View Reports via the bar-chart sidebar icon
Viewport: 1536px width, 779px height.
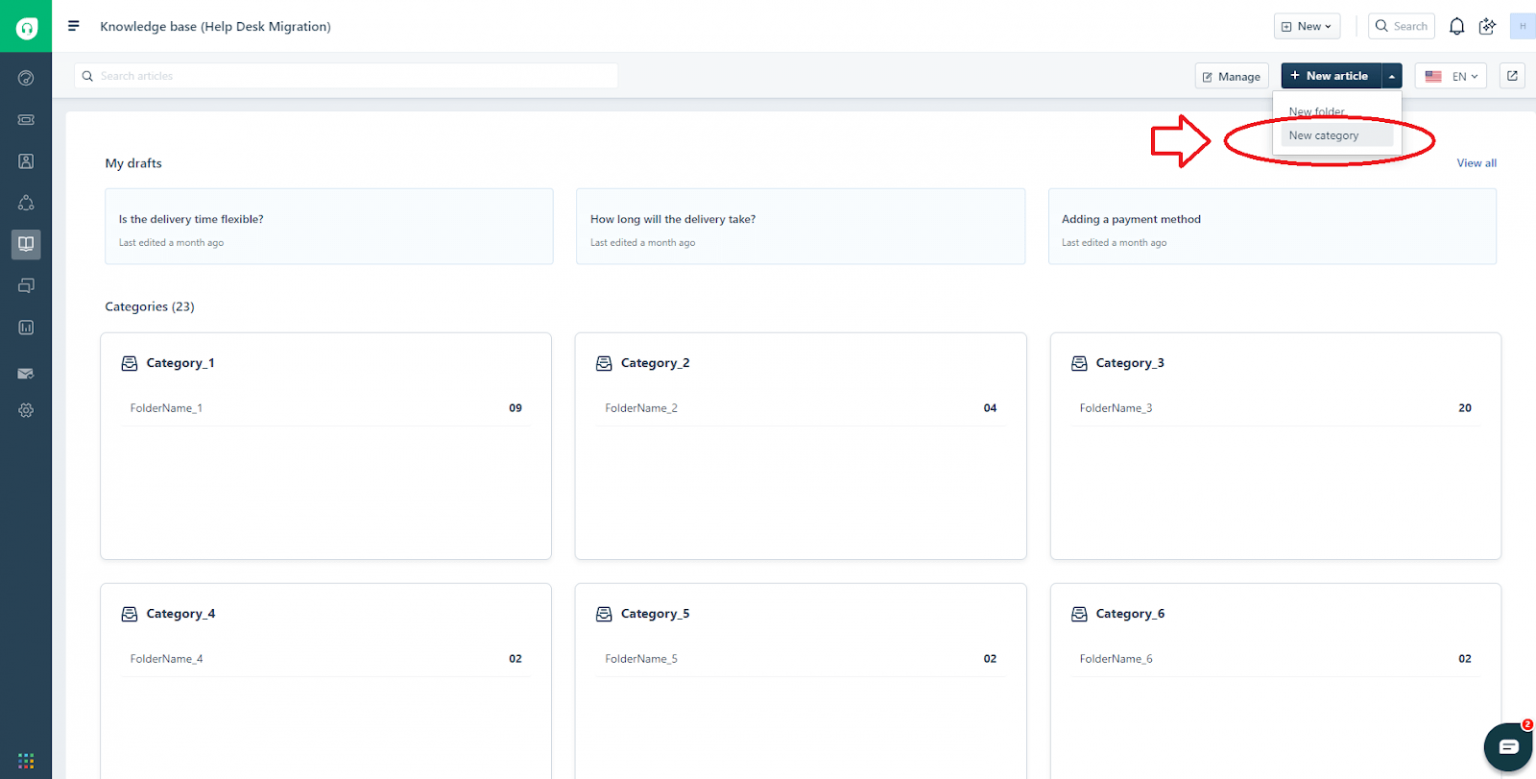pos(25,327)
